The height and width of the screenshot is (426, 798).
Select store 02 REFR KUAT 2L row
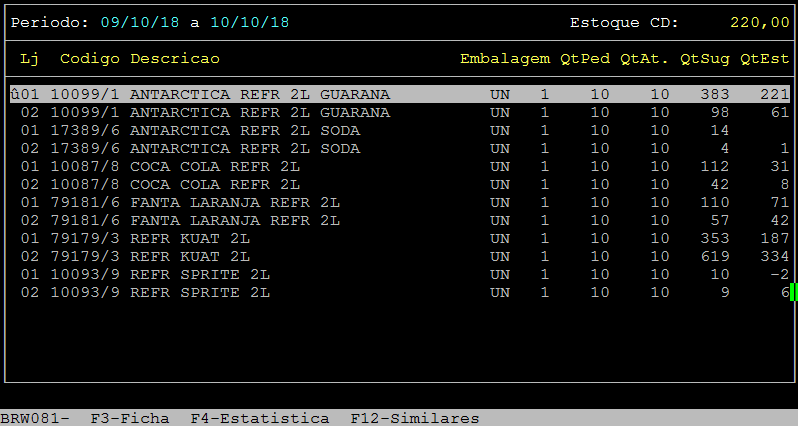[x=400, y=257]
